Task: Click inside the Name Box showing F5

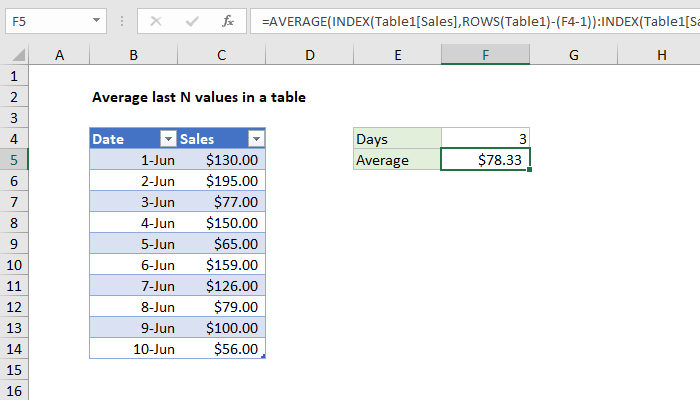Action: (45, 19)
